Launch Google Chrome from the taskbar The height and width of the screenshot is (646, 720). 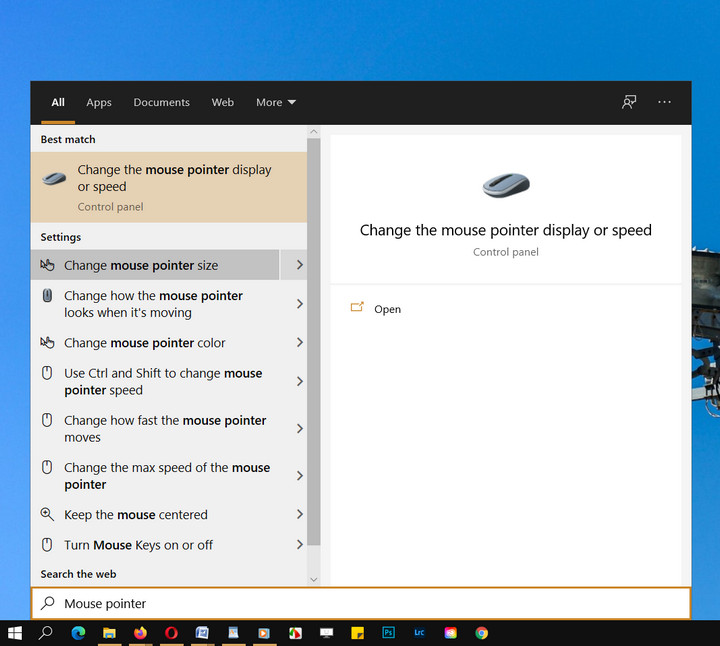pyautogui.click(x=481, y=633)
